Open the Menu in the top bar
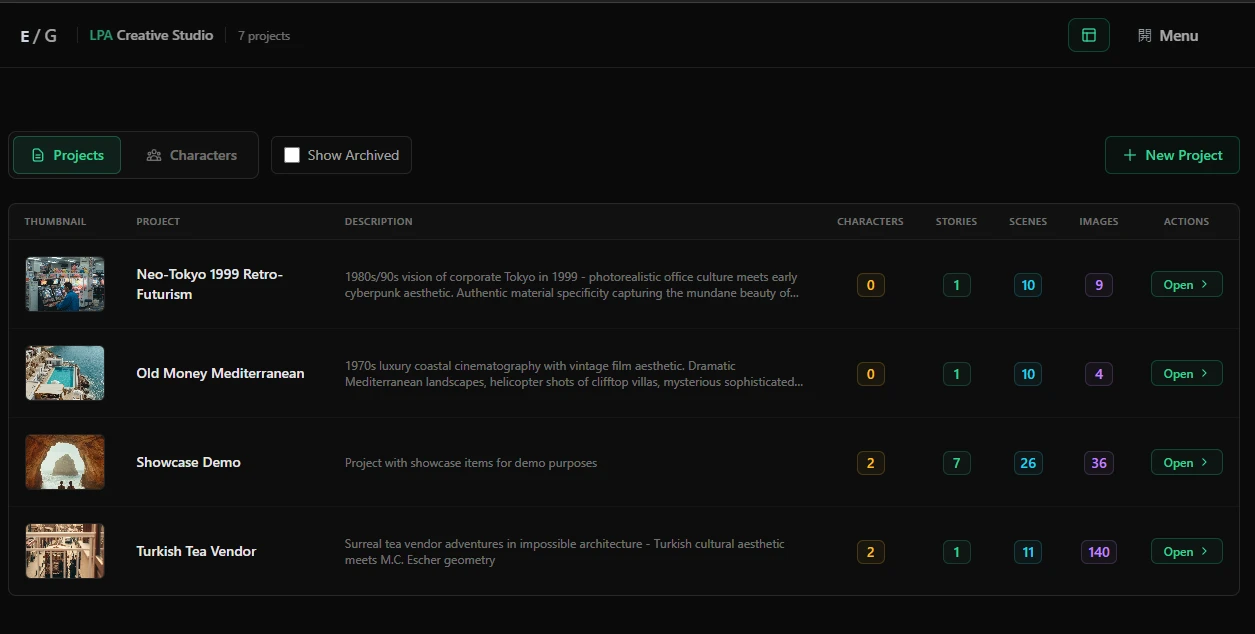Screen dimensions: 1255x634 coord(1167,34)
